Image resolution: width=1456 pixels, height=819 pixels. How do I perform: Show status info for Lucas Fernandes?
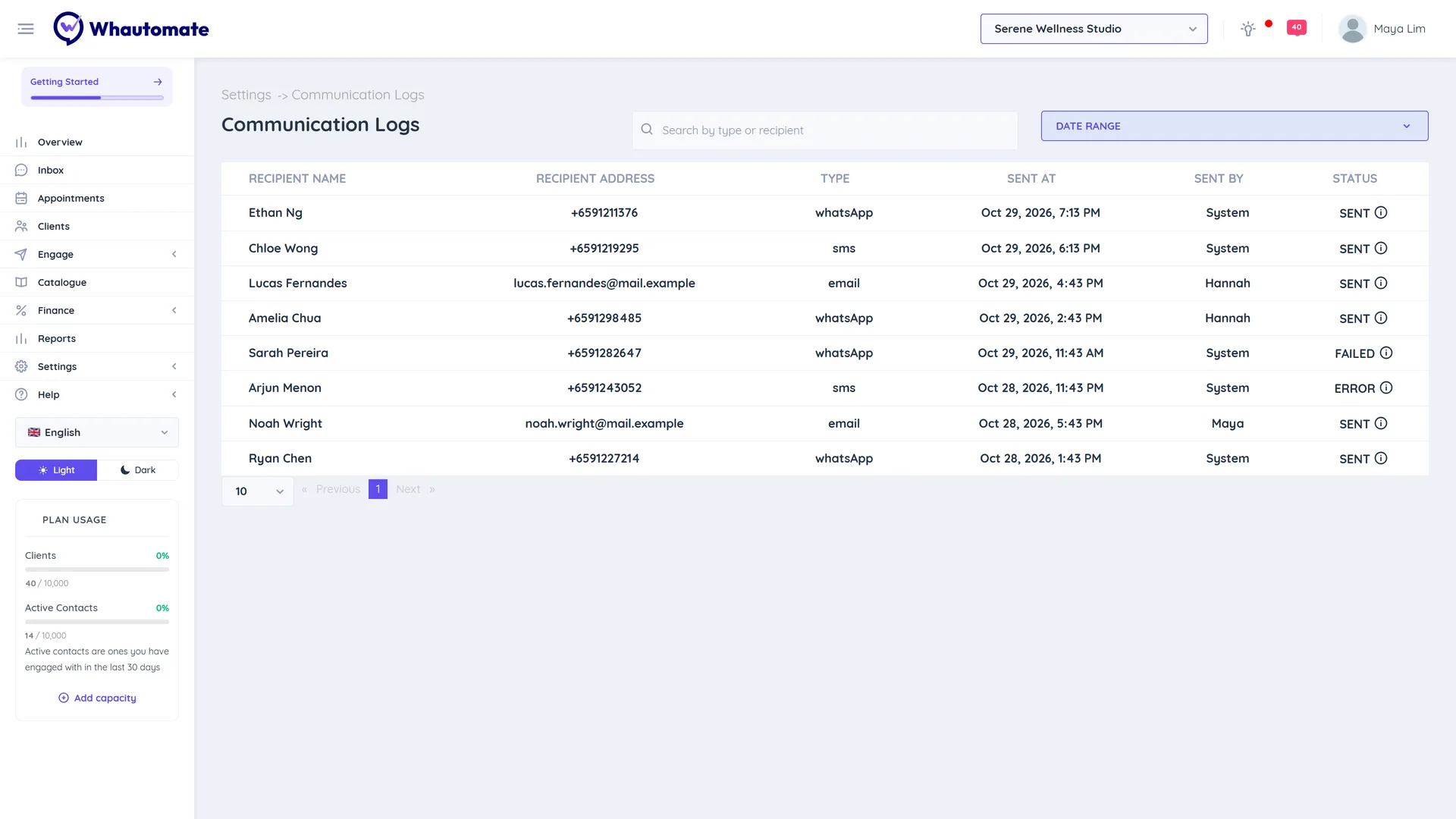tap(1381, 283)
